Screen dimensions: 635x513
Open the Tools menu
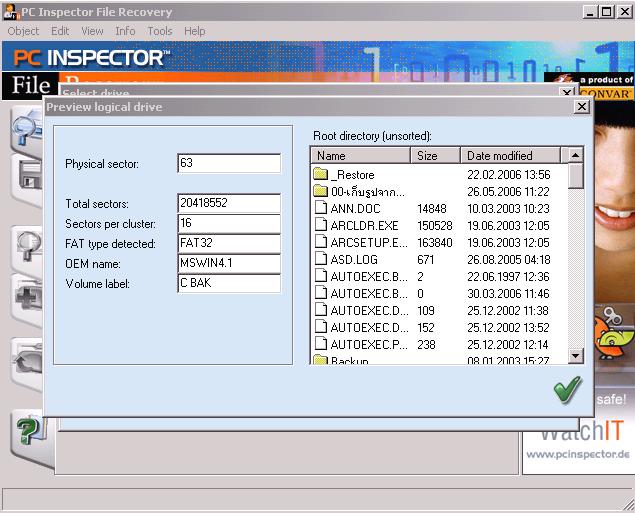tap(160, 31)
